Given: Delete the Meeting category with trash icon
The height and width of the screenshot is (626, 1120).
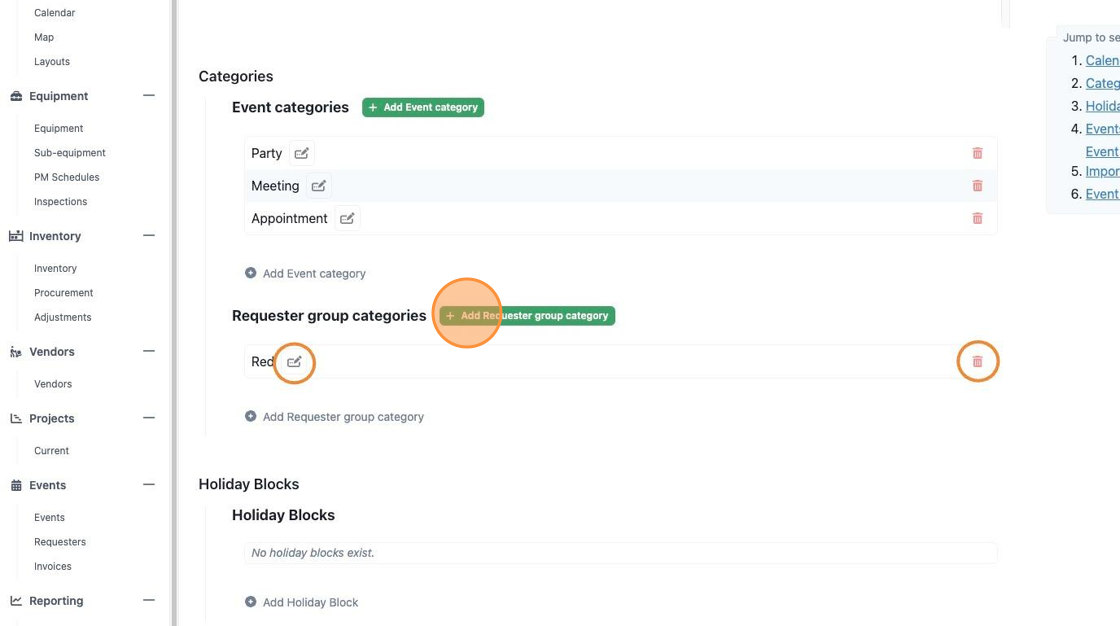Looking at the screenshot, I should (977, 186).
